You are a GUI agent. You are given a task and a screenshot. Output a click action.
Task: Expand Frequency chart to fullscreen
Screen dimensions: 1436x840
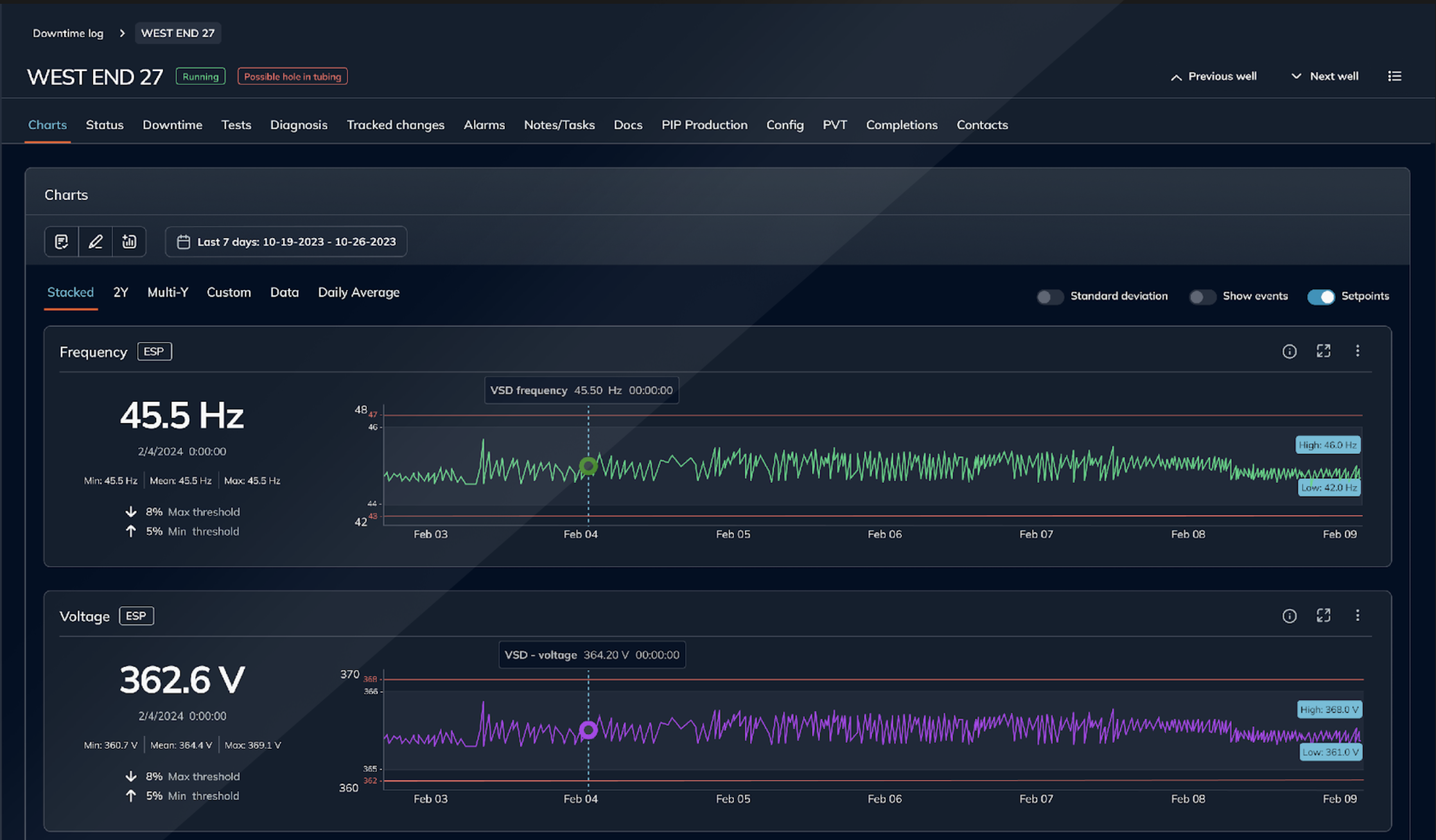point(1323,351)
